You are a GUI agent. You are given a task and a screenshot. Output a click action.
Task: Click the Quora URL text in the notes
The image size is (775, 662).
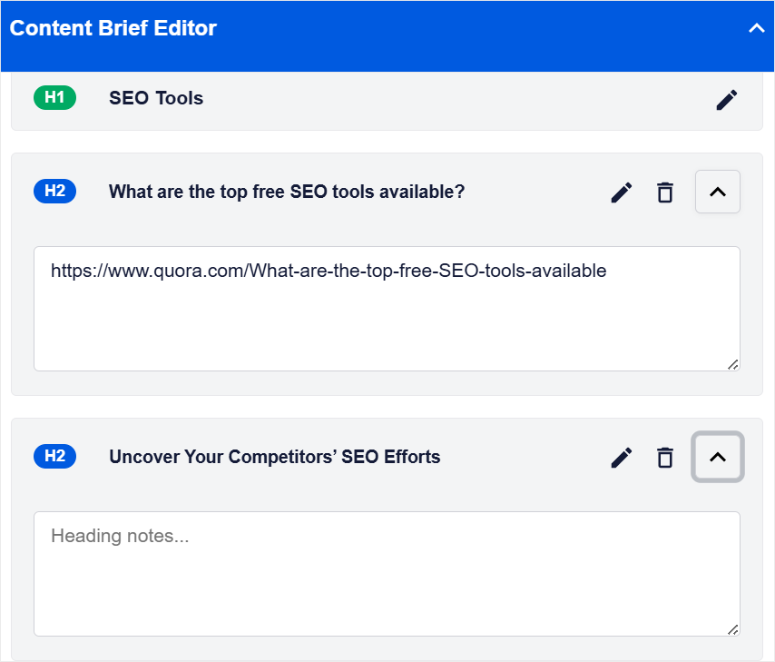coord(328,271)
